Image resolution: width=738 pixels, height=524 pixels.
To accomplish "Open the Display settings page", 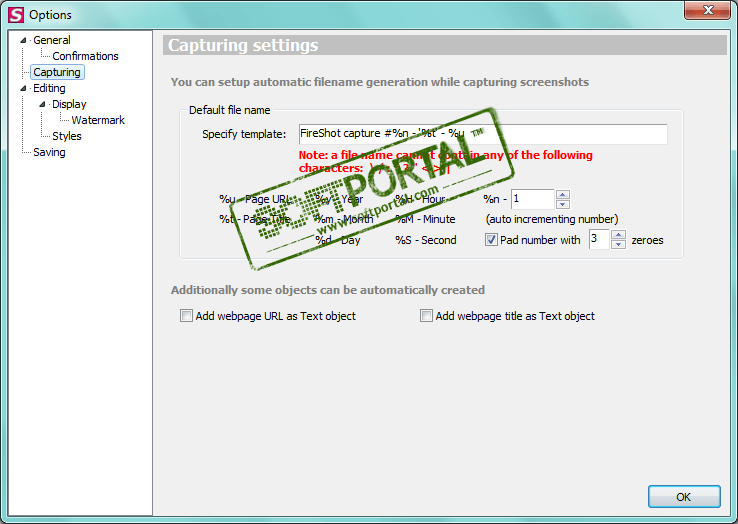I will pos(69,104).
